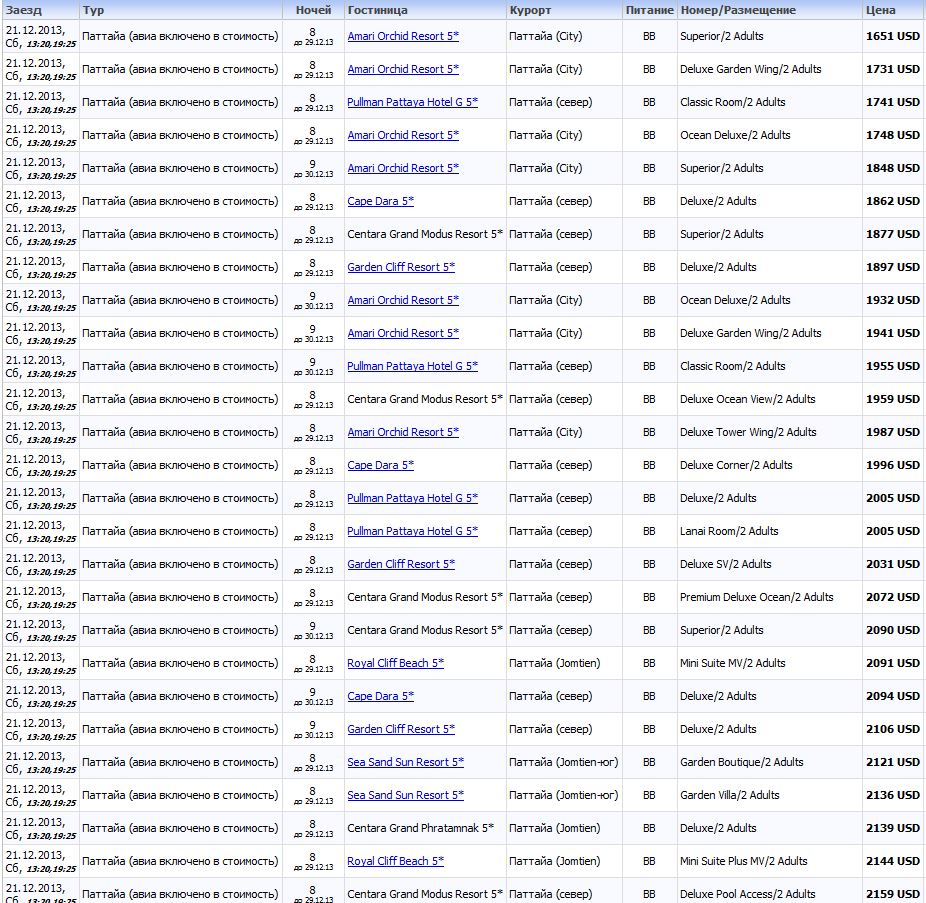Open Sea Sand Sun Resort link for Garden Villa
Screen dimensions: 926x903
pos(405,796)
